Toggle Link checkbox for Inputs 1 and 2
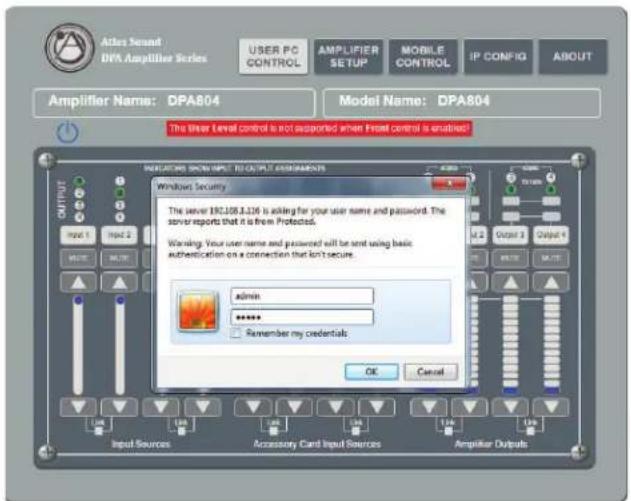Viewport: 631px width, 501px height. pyautogui.click(x=99, y=431)
